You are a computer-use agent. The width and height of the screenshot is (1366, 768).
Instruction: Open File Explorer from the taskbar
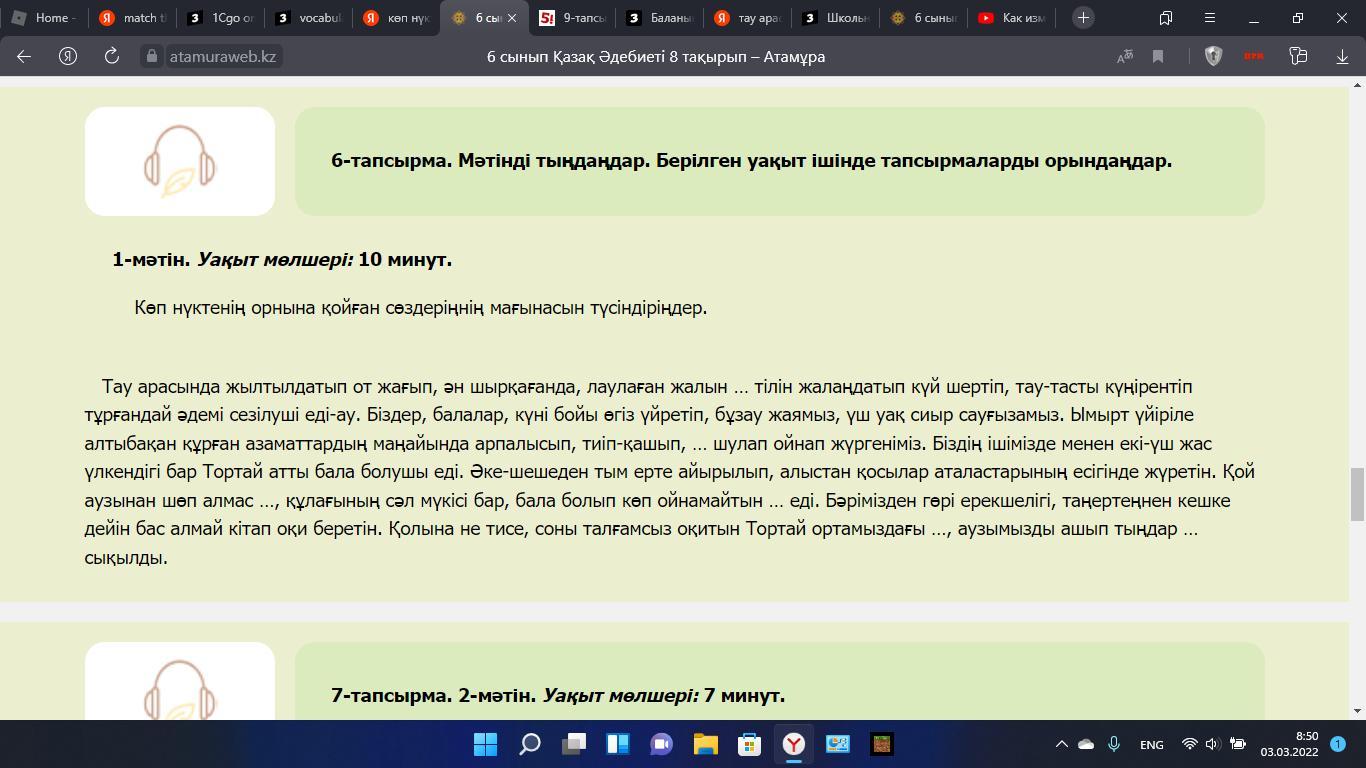[705, 744]
